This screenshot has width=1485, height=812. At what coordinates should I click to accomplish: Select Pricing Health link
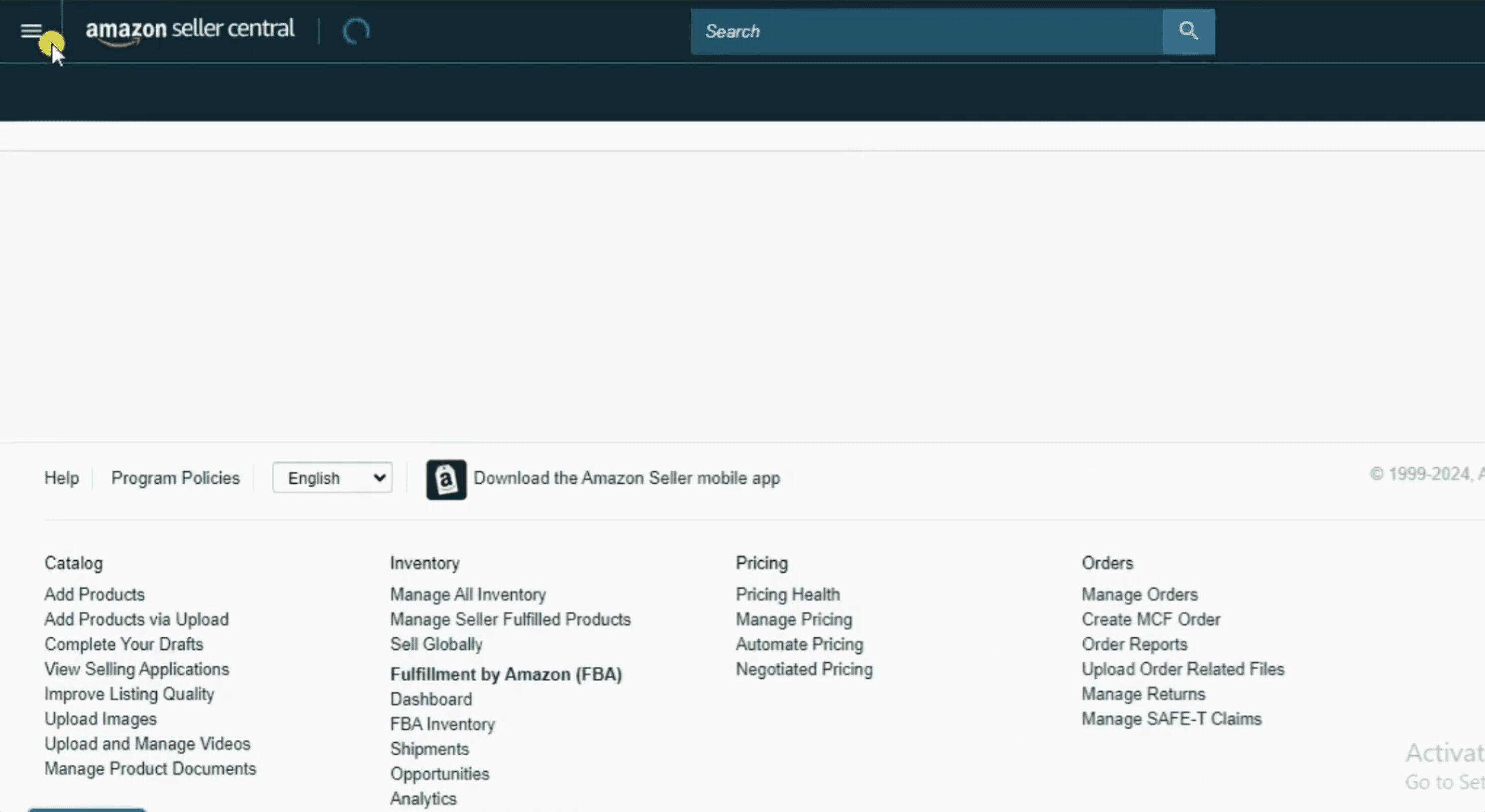pos(787,594)
